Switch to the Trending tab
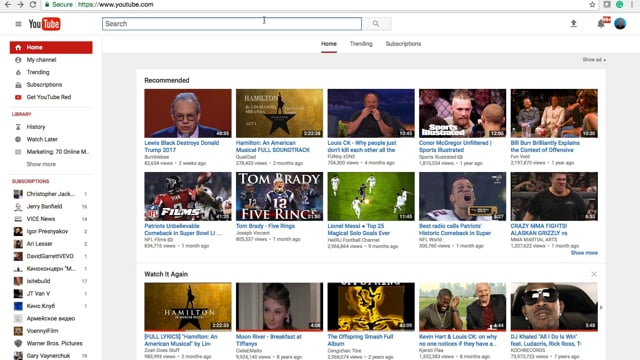 pos(361,44)
